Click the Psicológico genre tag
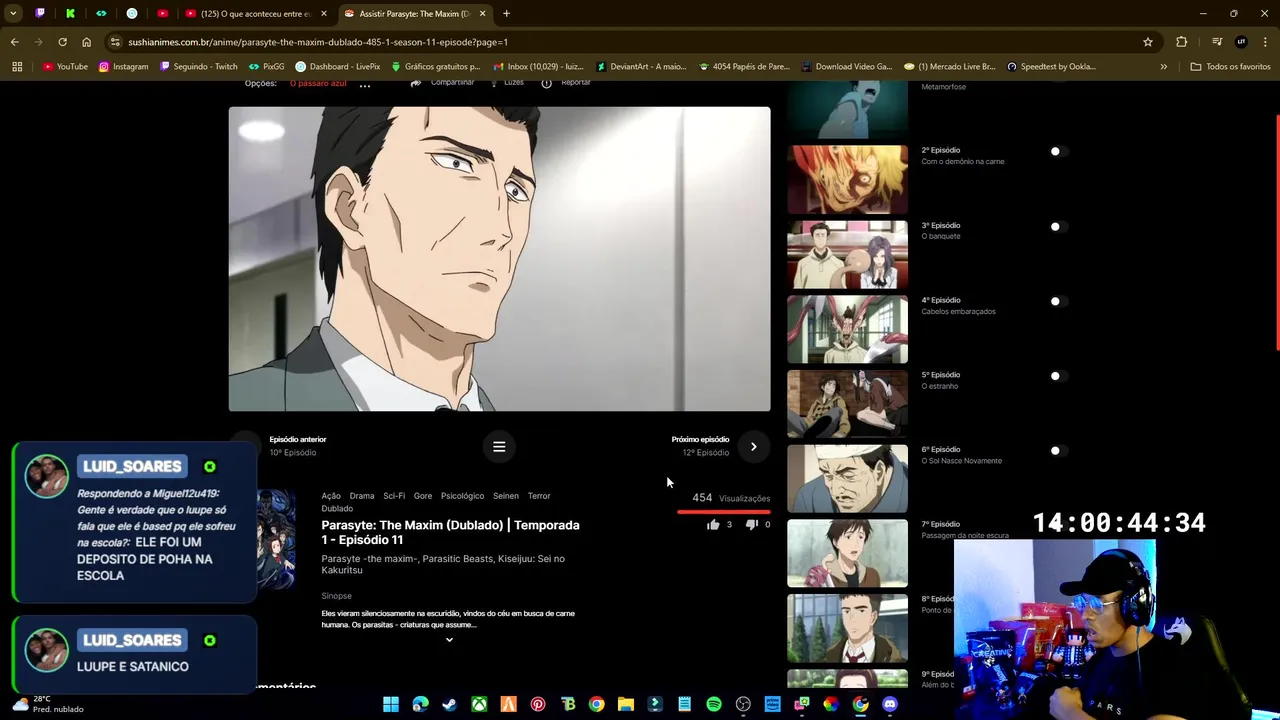 tap(462, 496)
